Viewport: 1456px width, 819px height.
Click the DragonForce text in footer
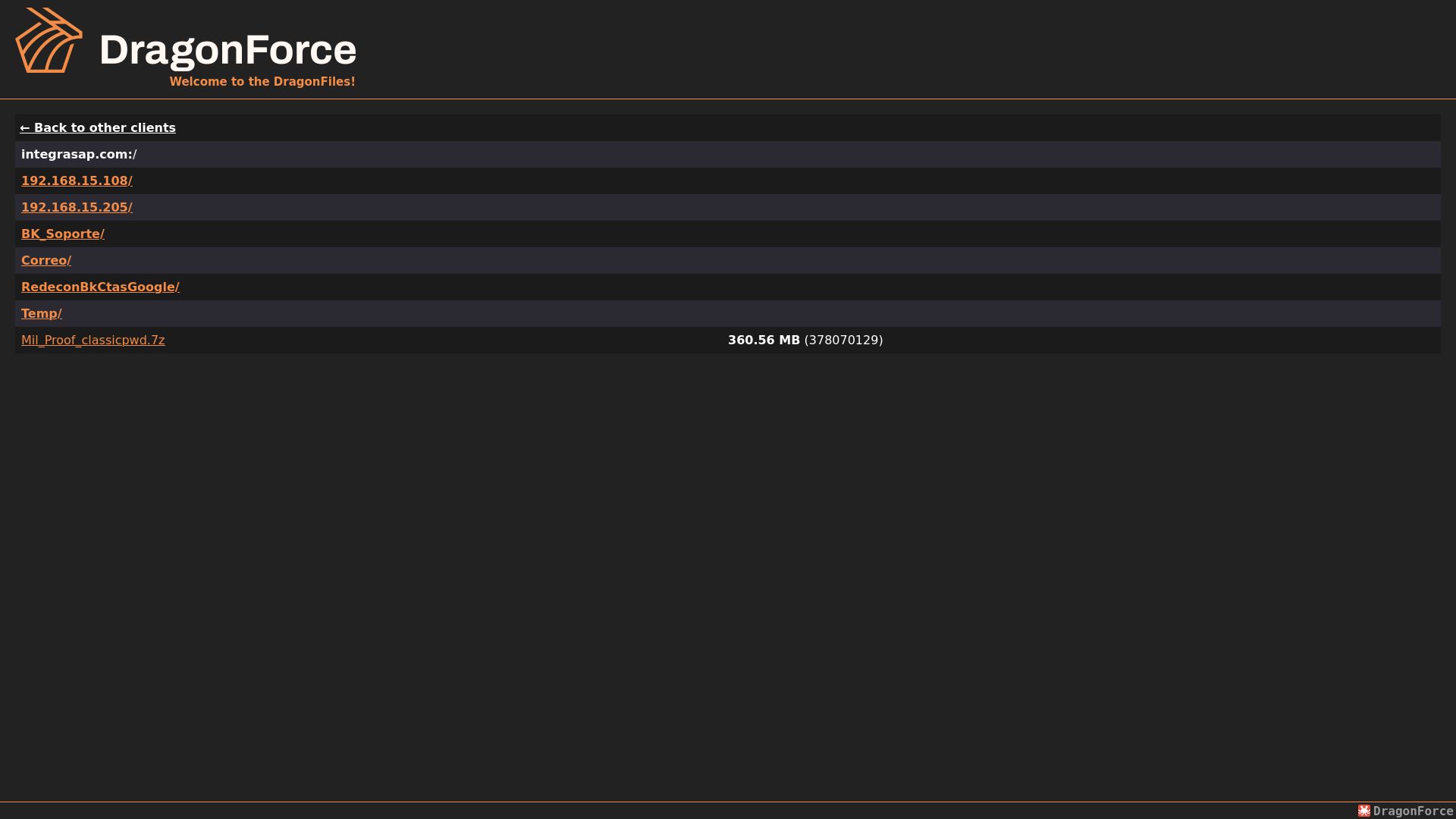(1413, 811)
